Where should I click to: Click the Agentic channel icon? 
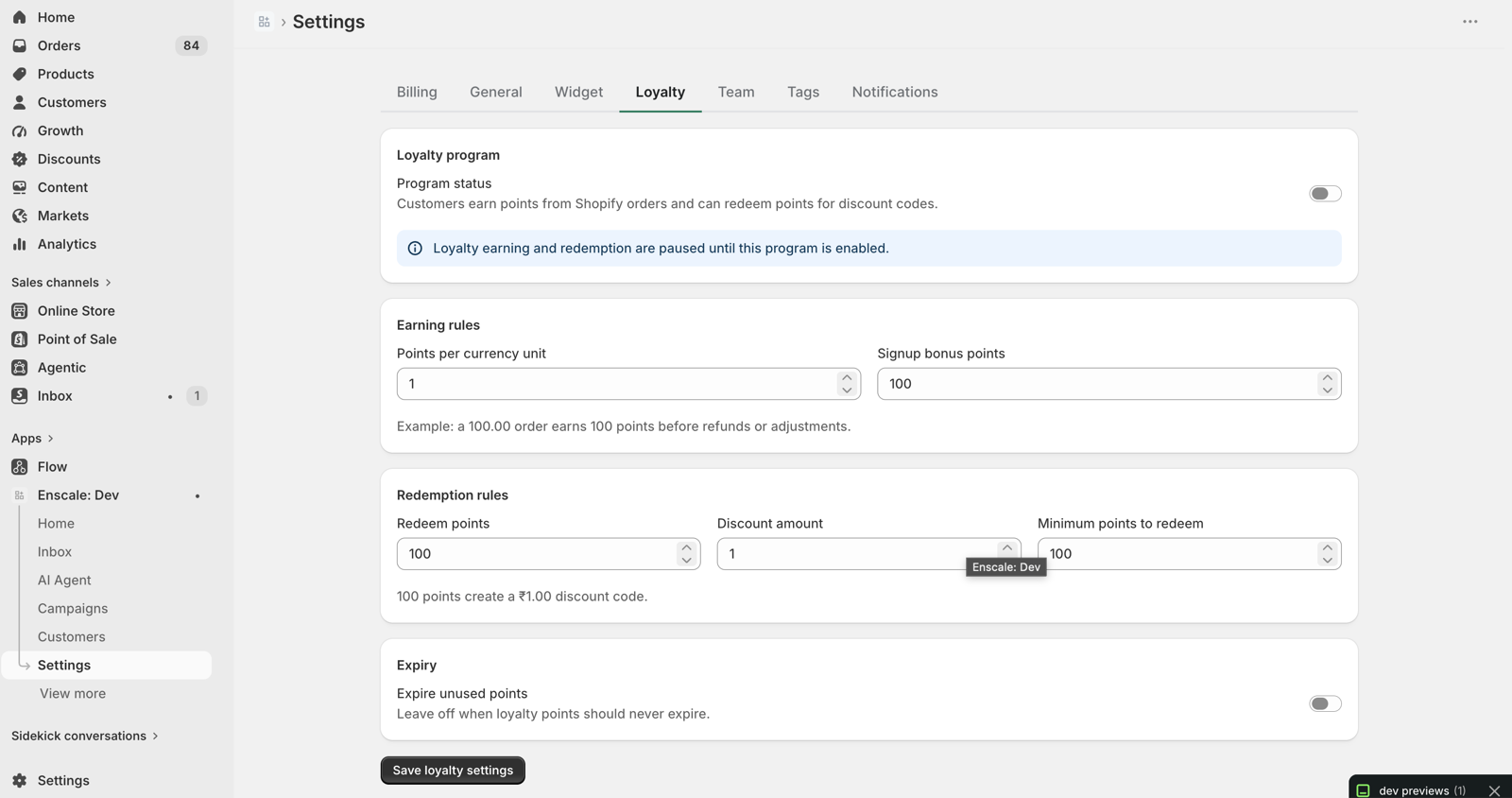[x=20, y=367]
